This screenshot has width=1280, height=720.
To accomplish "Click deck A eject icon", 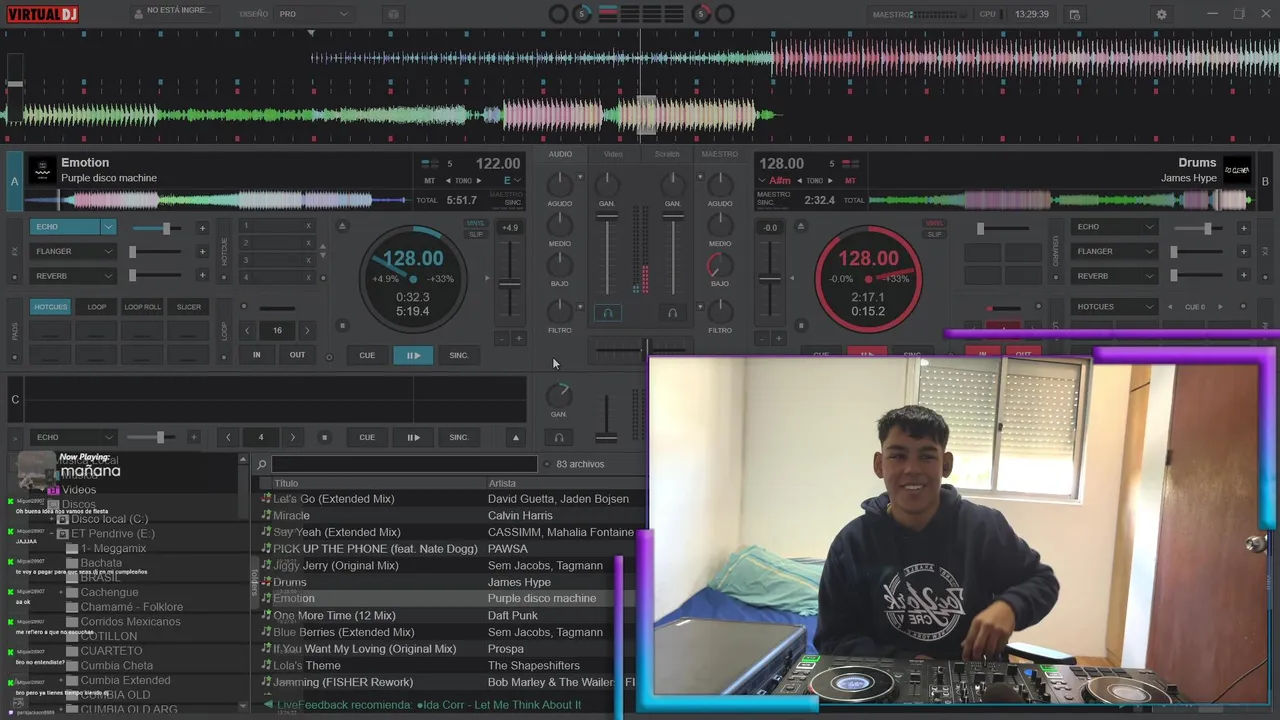I will (x=342, y=226).
